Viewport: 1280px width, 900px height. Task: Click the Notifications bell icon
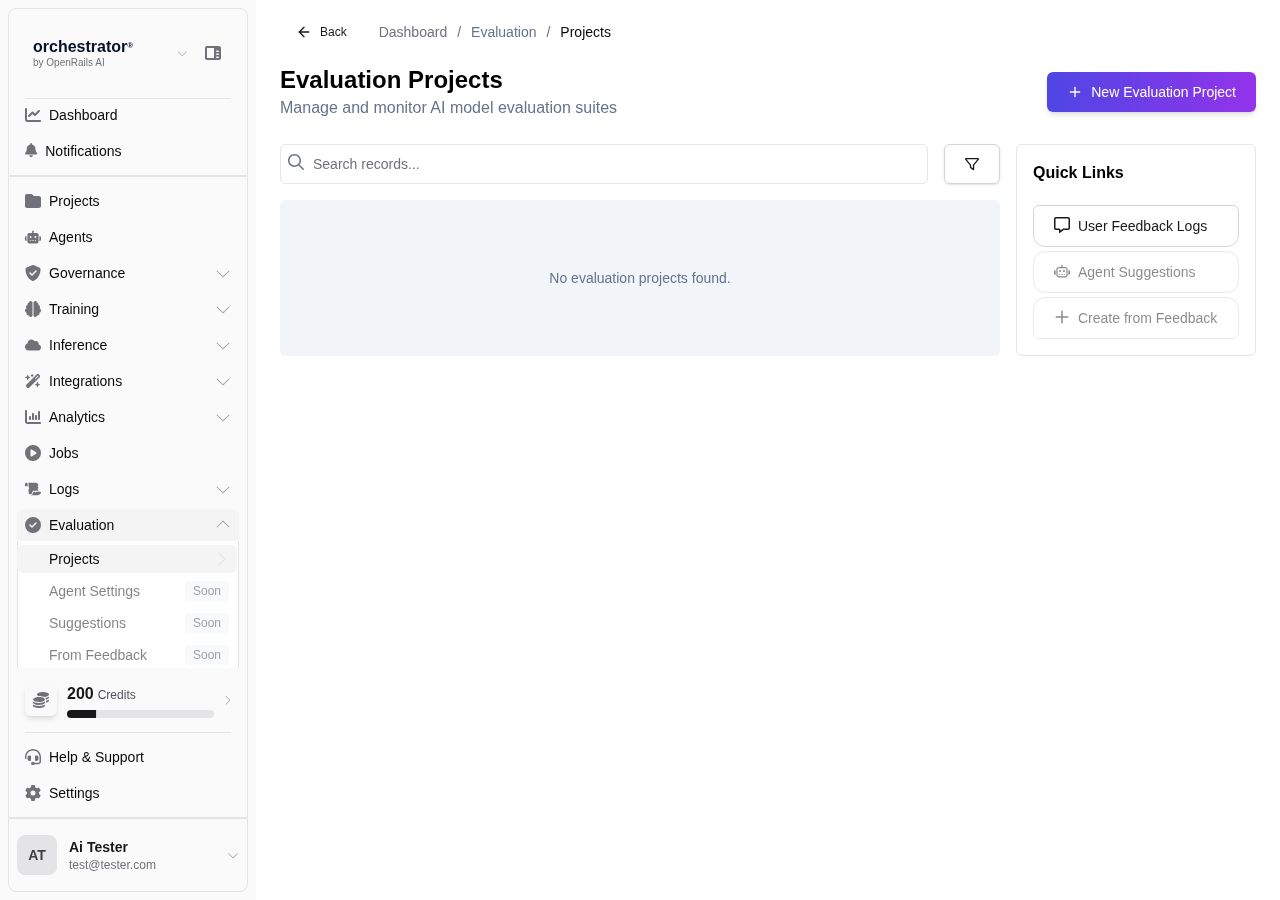click(32, 151)
